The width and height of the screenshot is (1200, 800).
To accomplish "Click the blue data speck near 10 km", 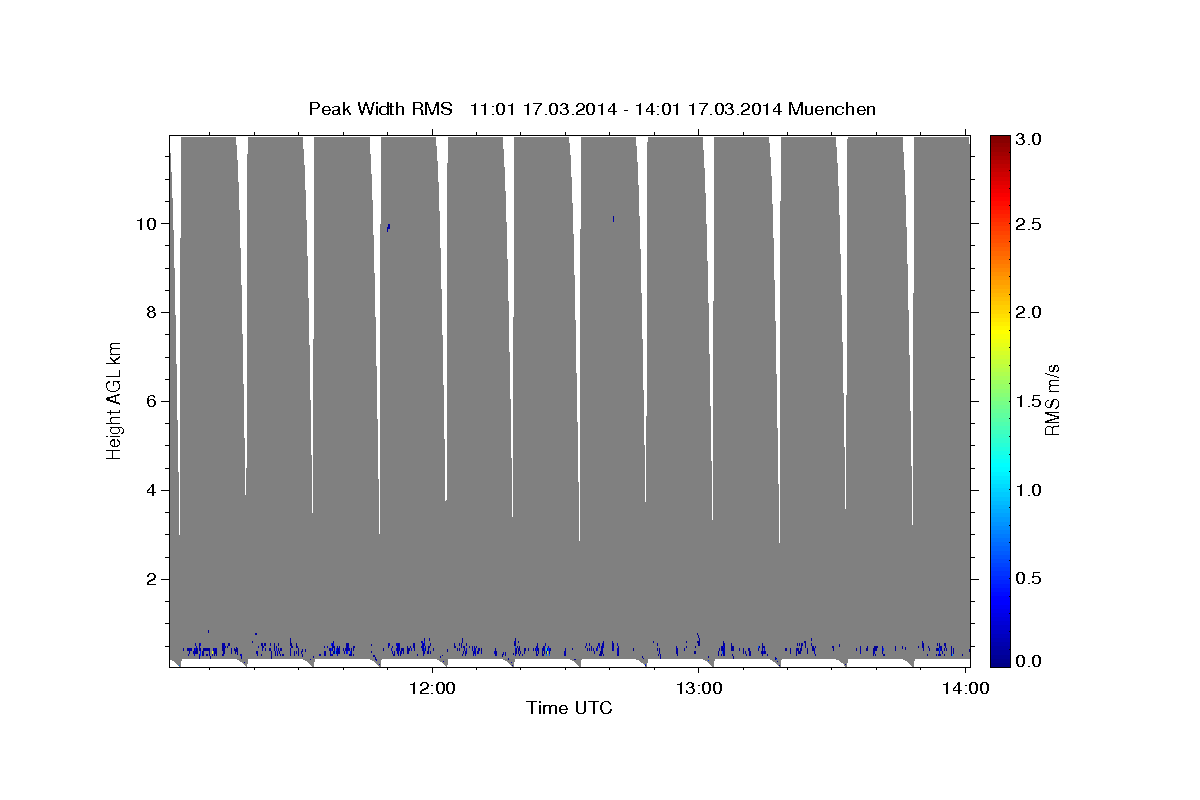I will point(388,228).
